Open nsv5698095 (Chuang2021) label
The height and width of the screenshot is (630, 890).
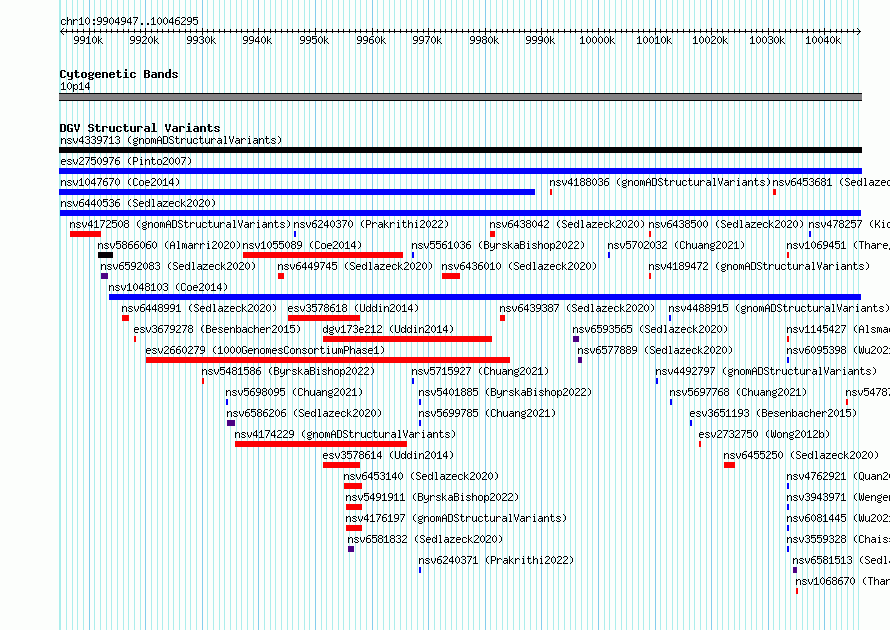click(294, 392)
